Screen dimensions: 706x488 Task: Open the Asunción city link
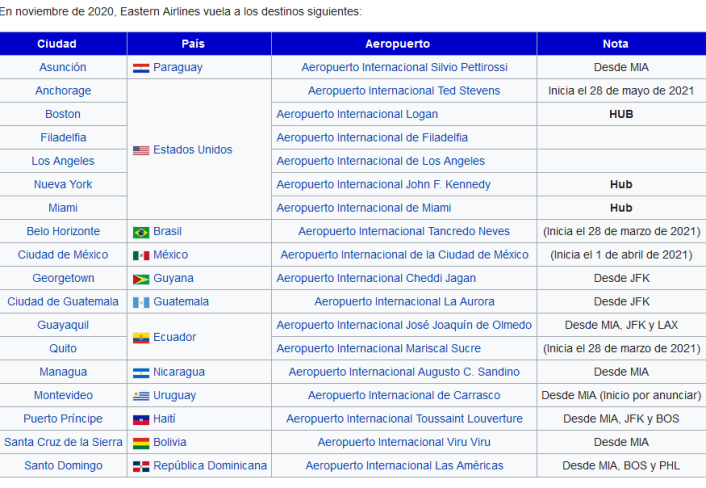(63, 67)
